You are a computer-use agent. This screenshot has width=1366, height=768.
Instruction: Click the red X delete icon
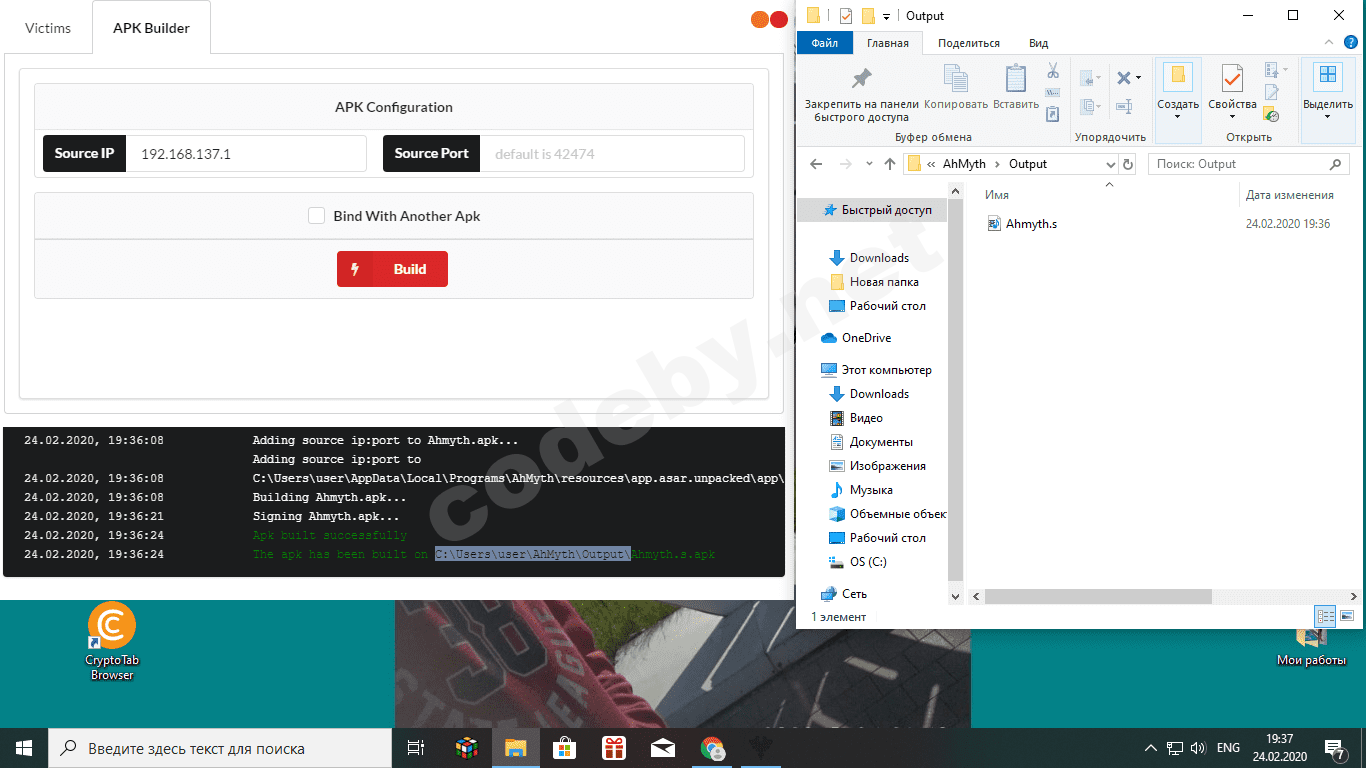coord(1124,77)
